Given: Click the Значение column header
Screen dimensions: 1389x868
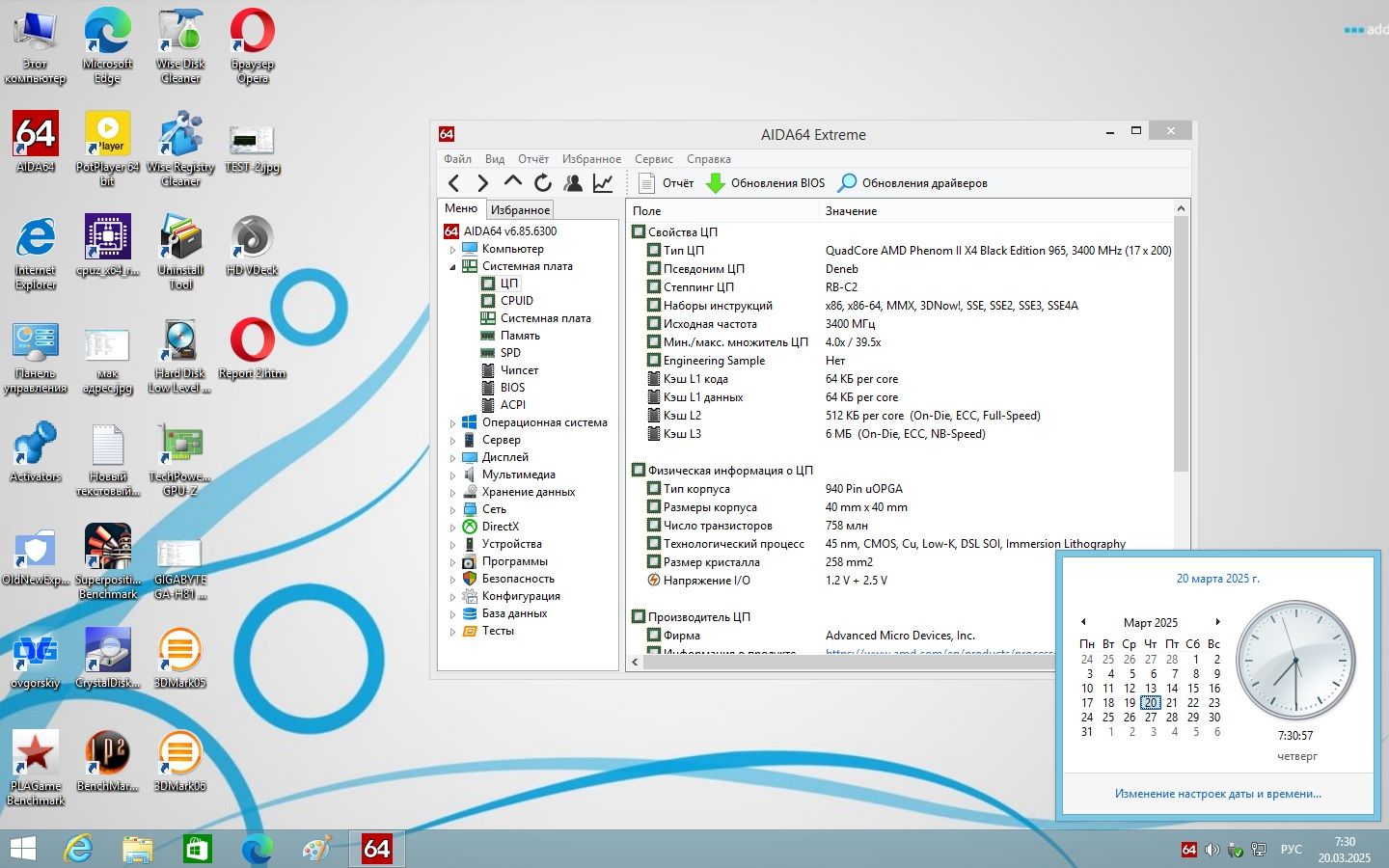Looking at the screenshot, I should click(996, 210).
